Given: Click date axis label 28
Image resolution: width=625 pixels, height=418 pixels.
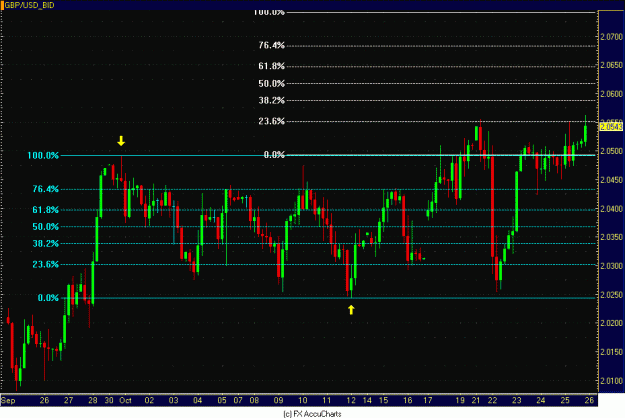Looking at the screenshot, I should pos(92,400).
